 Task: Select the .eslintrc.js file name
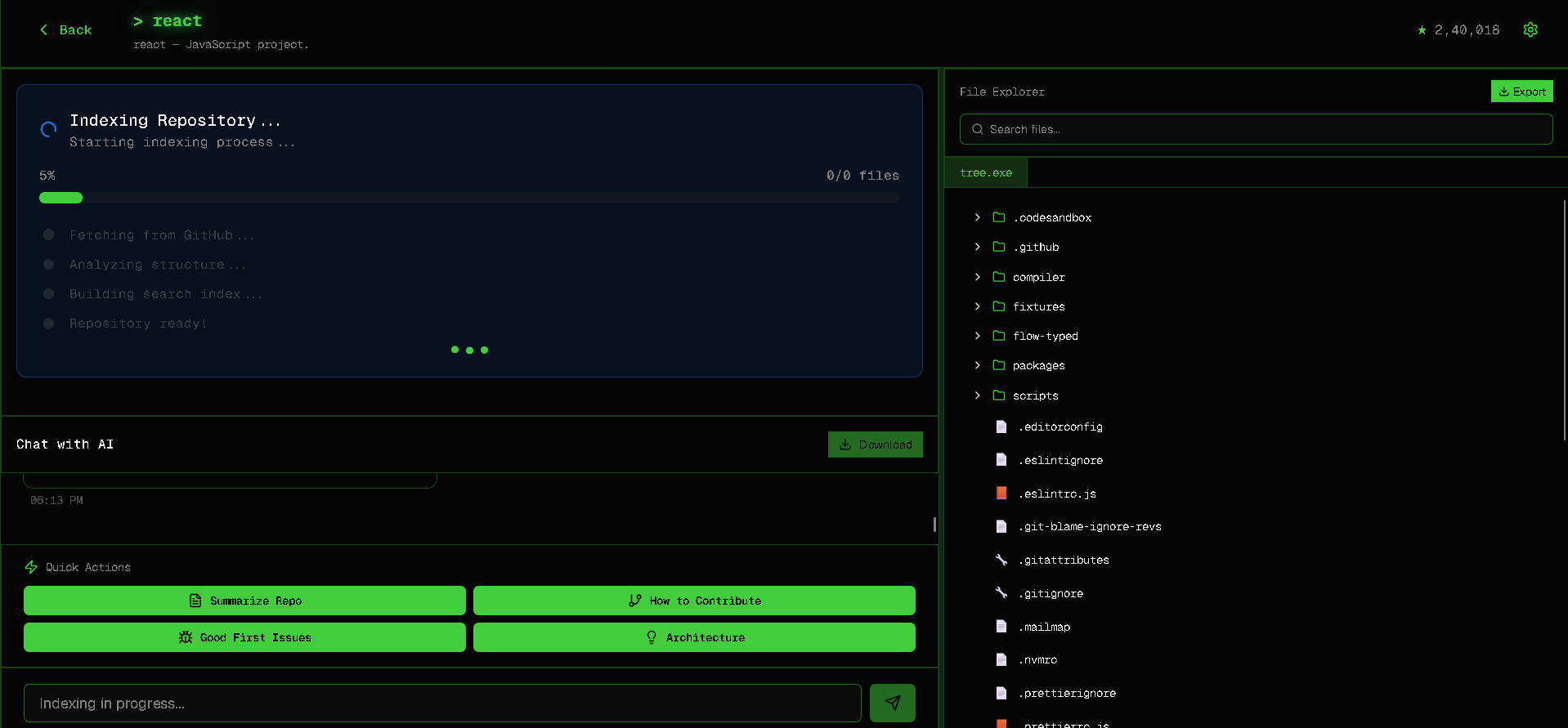point(1057,494)
